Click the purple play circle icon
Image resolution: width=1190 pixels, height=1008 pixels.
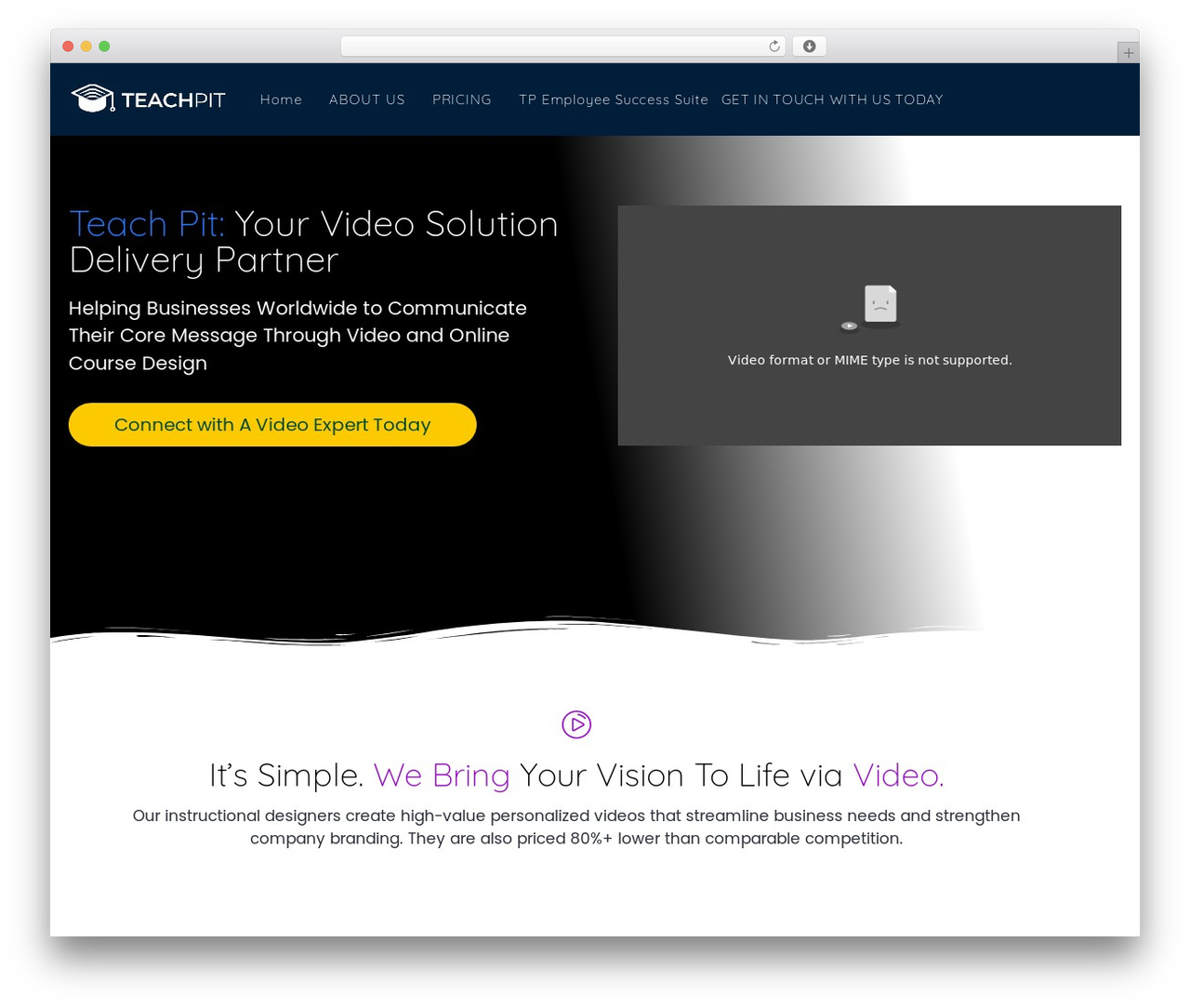(x=576, y=724)
